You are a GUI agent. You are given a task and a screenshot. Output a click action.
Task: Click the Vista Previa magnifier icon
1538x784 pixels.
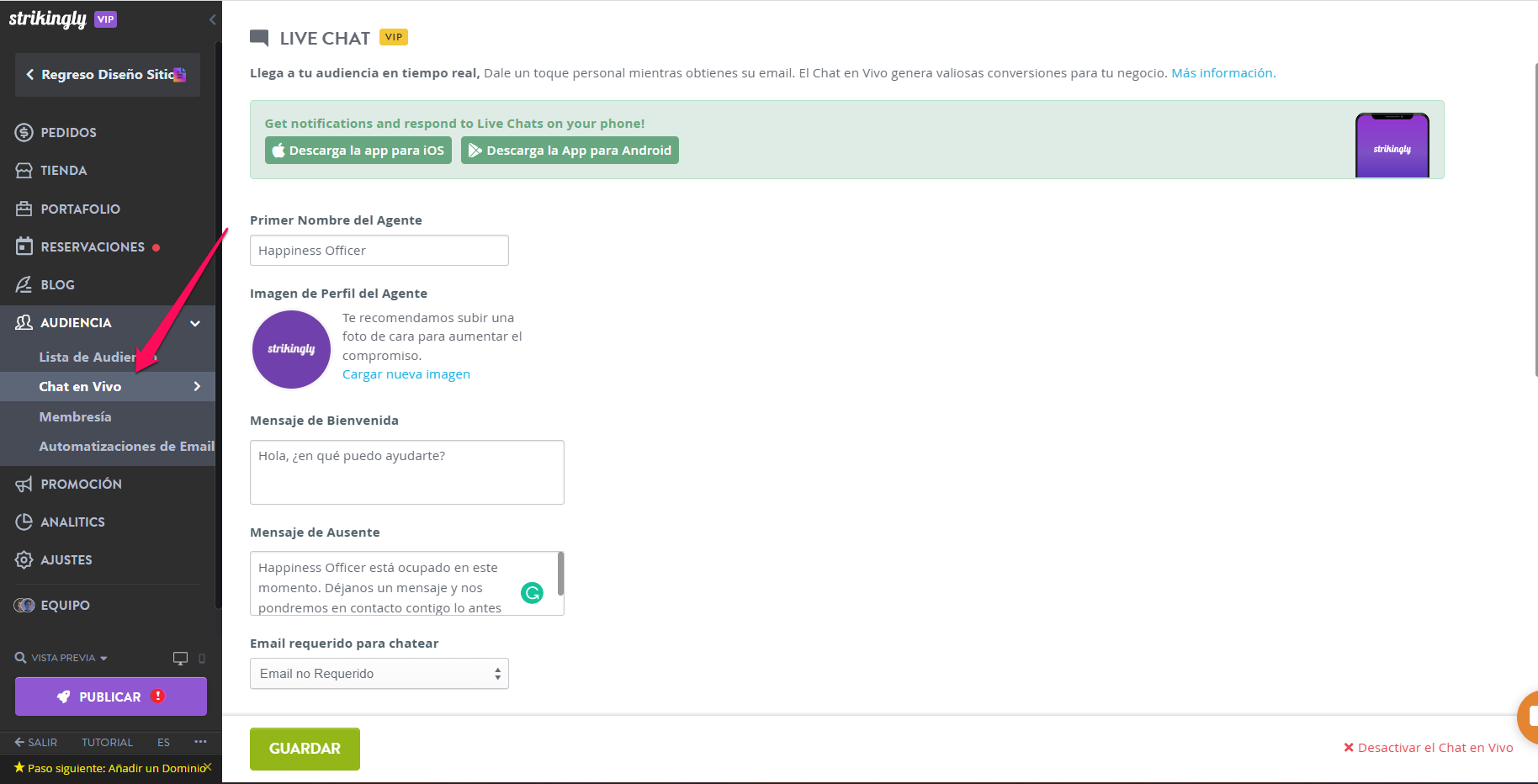coord(20,658)
